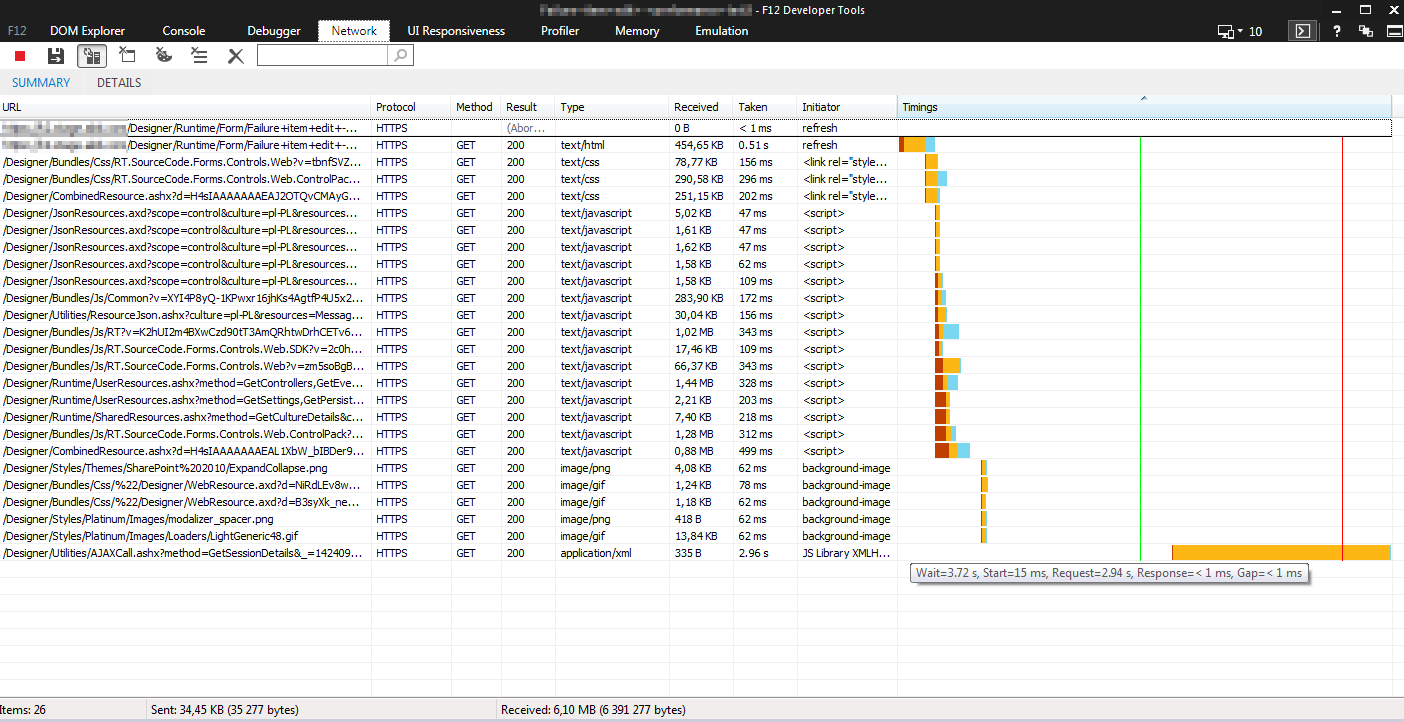Viewport: 1404px width, 722px height.
Task: Show the SUMMARY view
Action: tap(41, 83)
